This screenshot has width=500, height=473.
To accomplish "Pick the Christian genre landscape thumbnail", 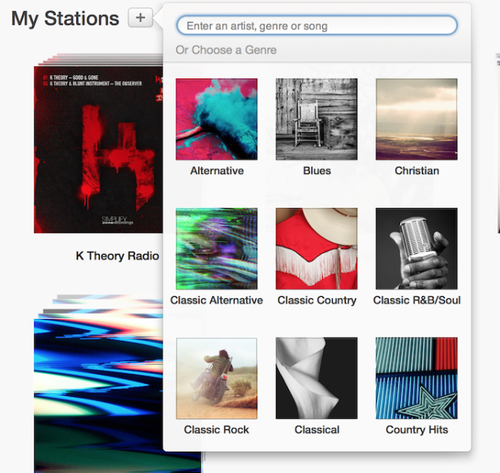I will point(417,119).
